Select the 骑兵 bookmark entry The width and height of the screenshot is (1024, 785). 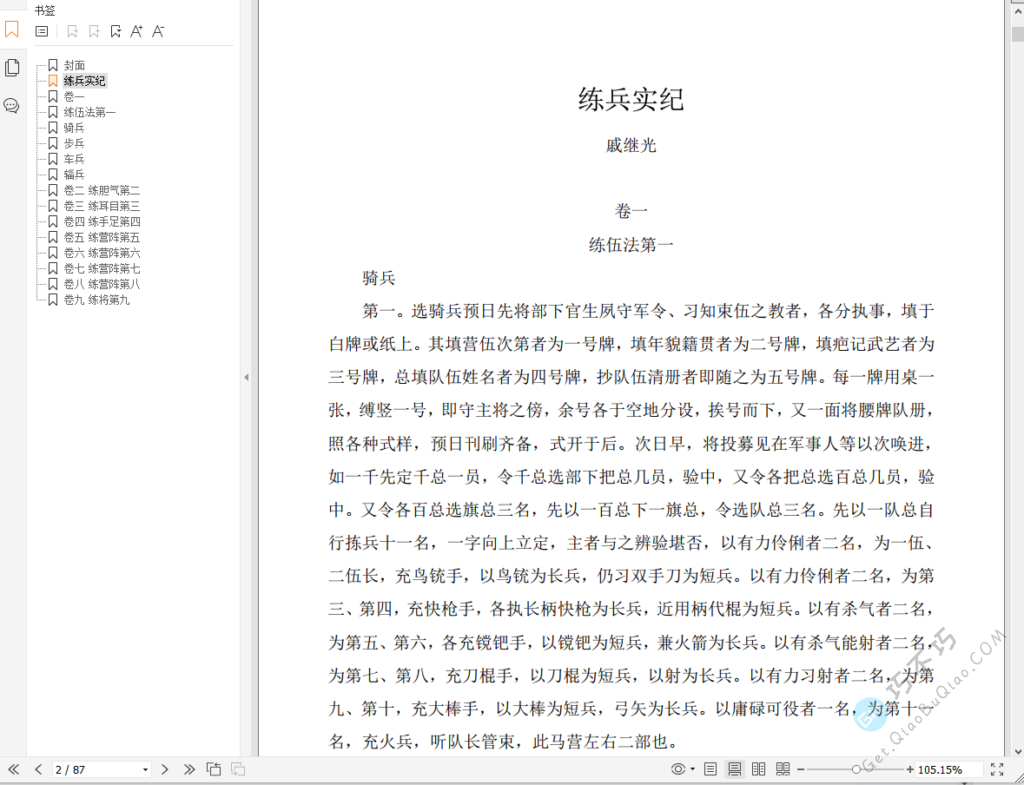pos(70,127)
